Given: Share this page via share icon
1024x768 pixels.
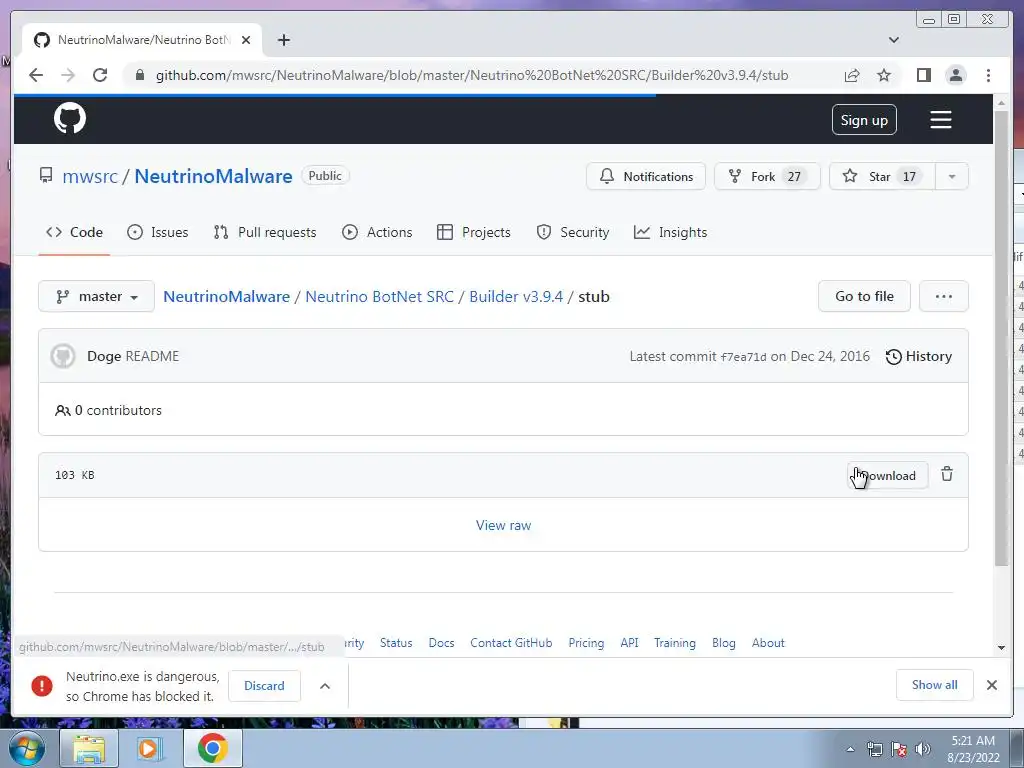Looking at the screenshot, I should 852,75.
